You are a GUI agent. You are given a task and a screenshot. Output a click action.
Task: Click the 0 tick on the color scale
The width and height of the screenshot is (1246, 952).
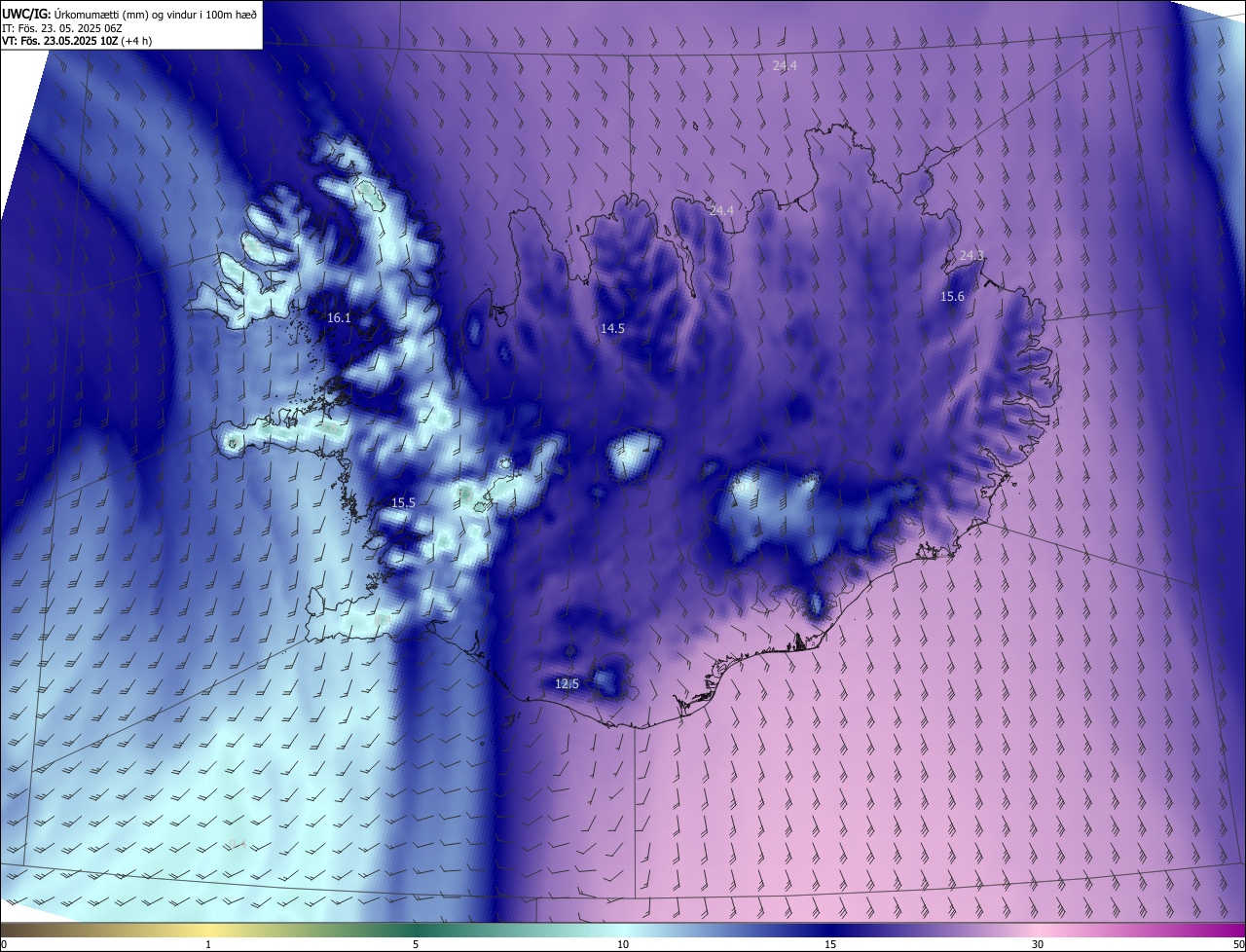point(4,944)
